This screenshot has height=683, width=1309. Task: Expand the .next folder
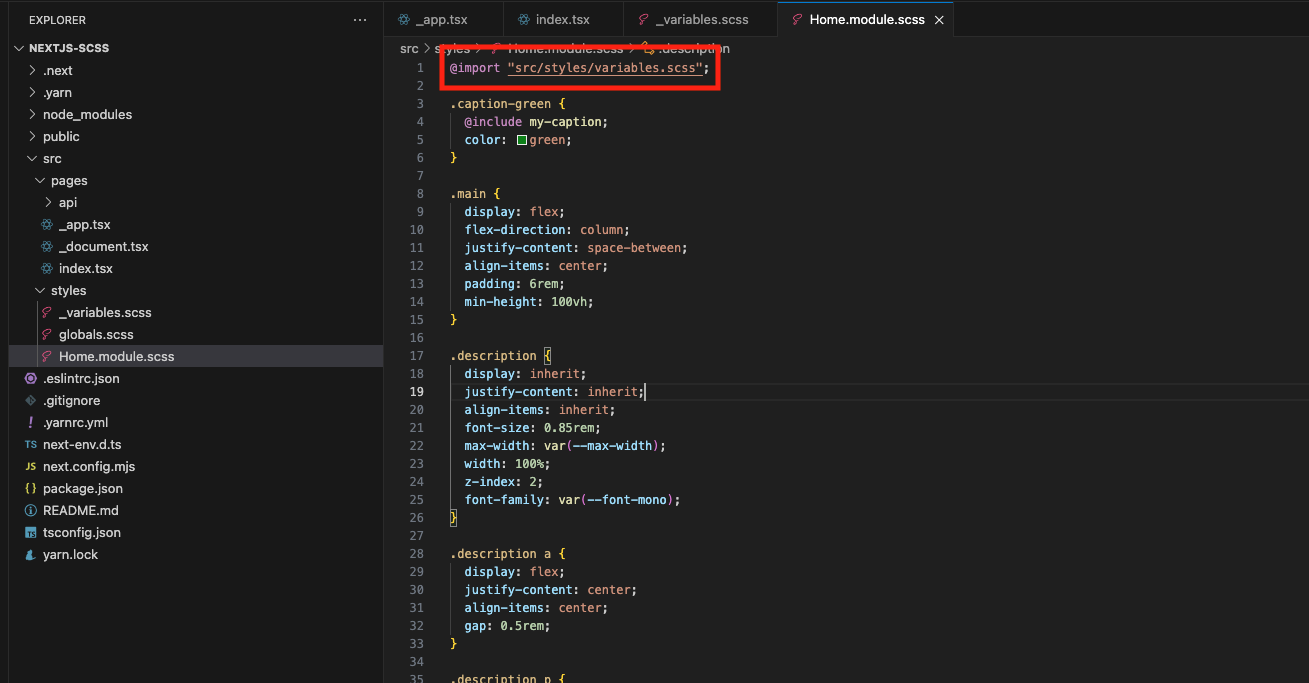[32, 71]
